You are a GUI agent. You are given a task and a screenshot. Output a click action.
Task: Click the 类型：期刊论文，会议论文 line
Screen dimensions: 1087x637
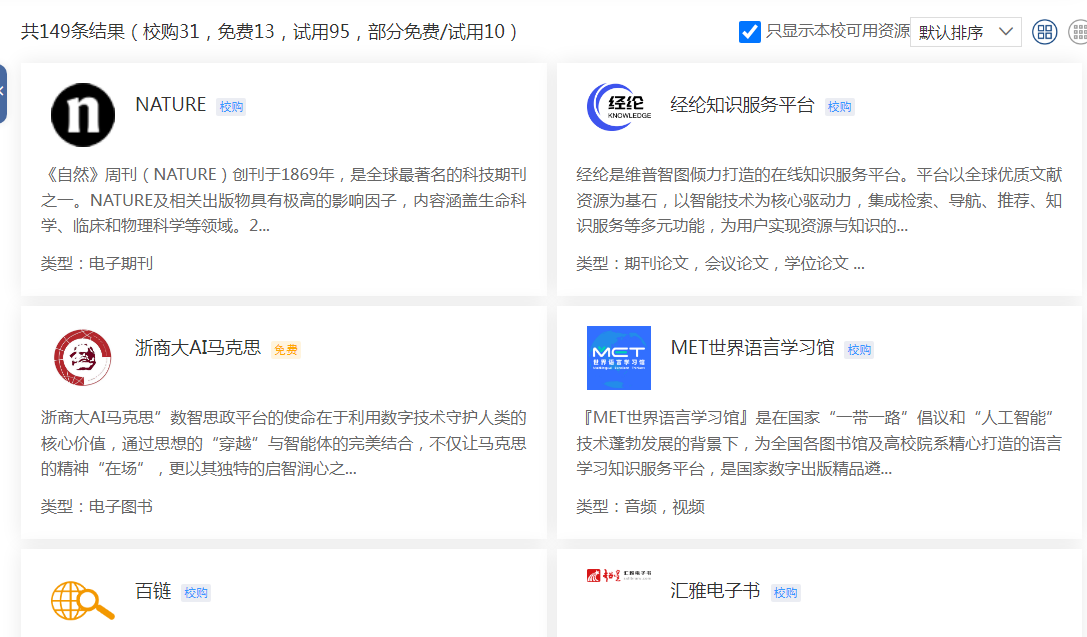coord(720,263)
